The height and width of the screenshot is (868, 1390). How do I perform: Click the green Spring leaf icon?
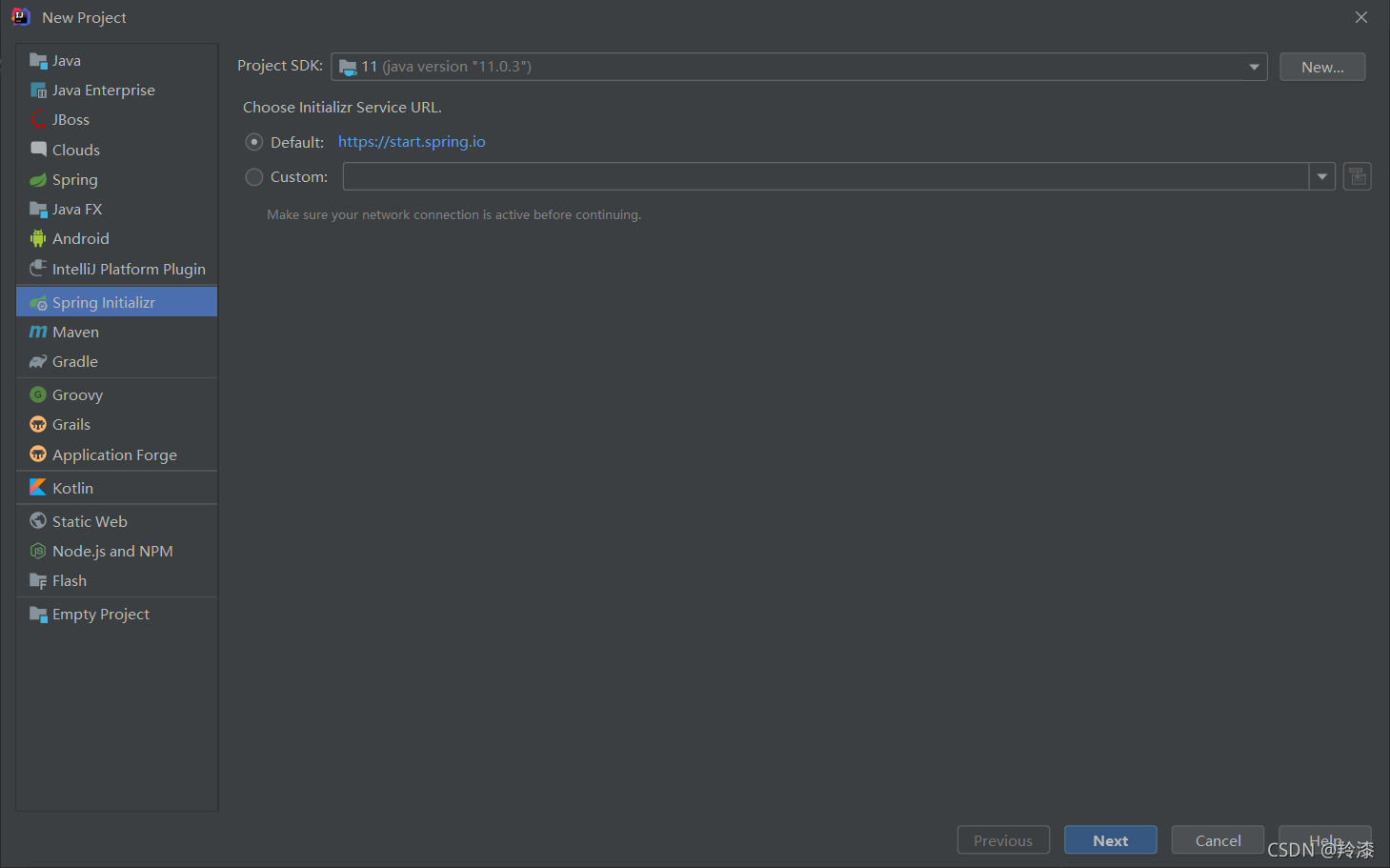[x=38, y=179]
